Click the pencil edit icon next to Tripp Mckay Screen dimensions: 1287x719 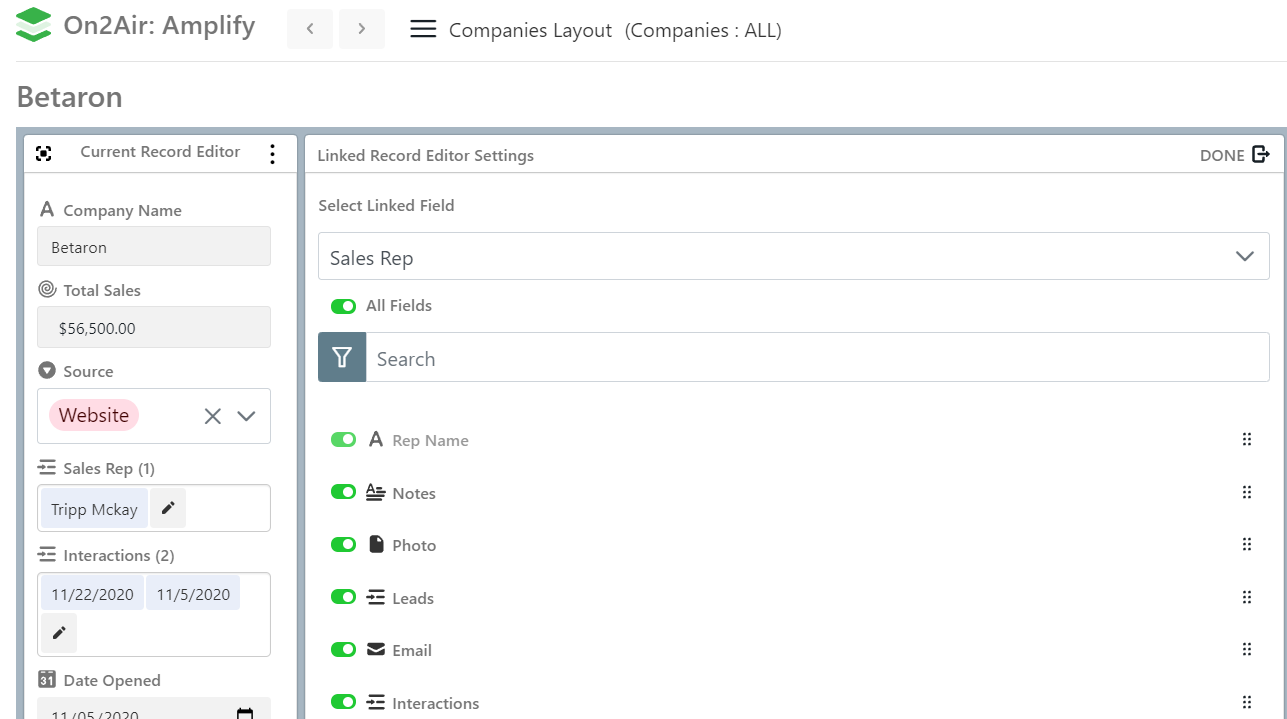coord(168,509)
